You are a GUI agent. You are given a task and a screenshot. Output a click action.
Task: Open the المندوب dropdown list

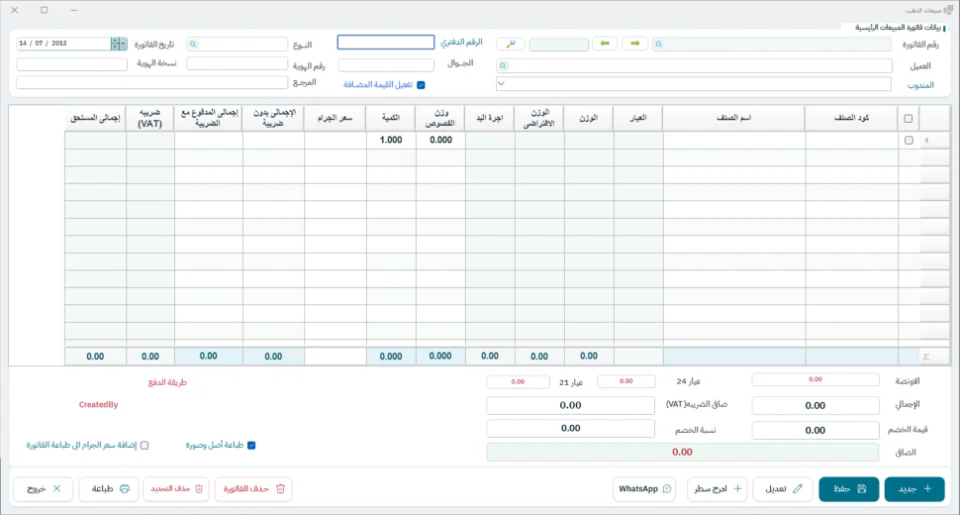501,84
